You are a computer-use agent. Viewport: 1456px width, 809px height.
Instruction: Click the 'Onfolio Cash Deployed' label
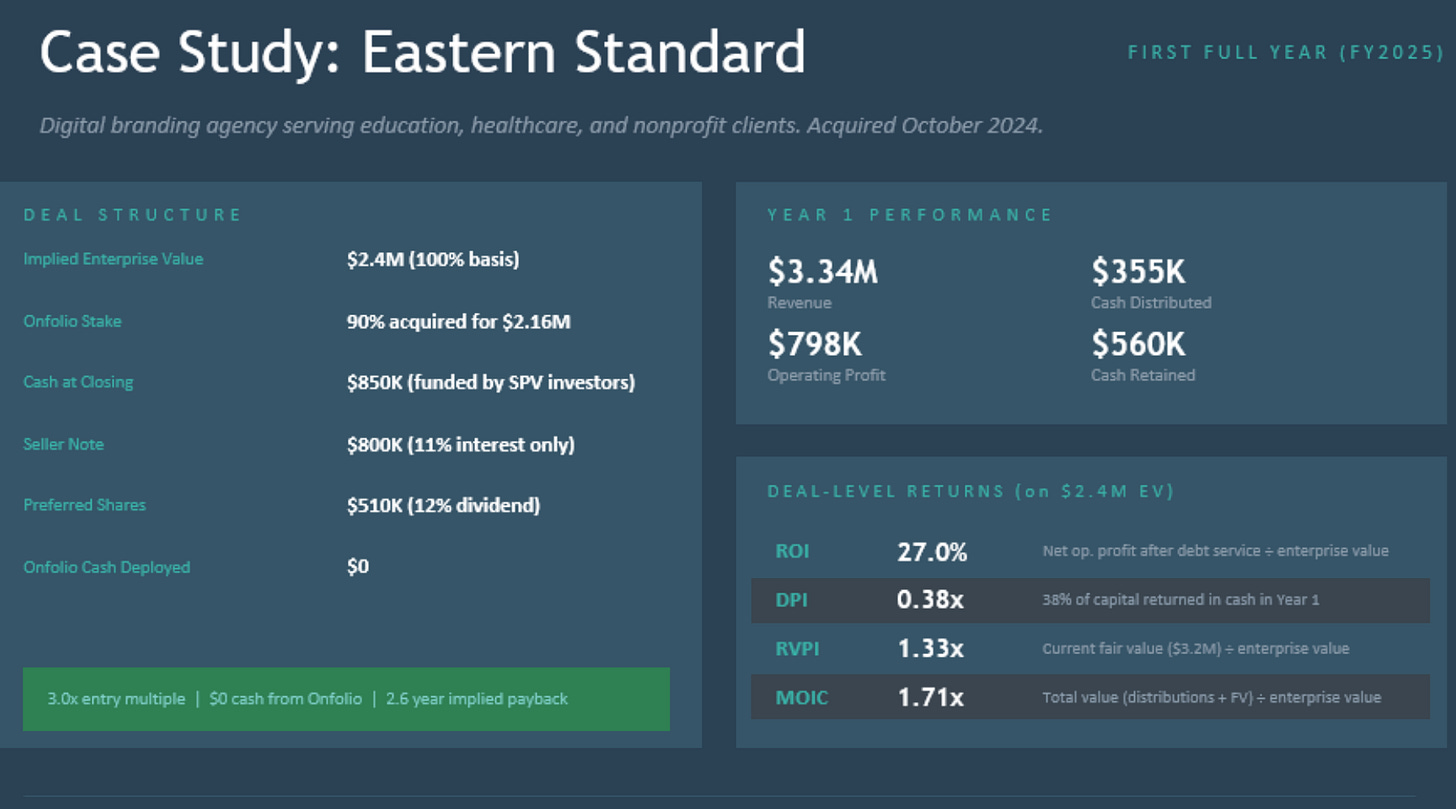click(106, 567)
